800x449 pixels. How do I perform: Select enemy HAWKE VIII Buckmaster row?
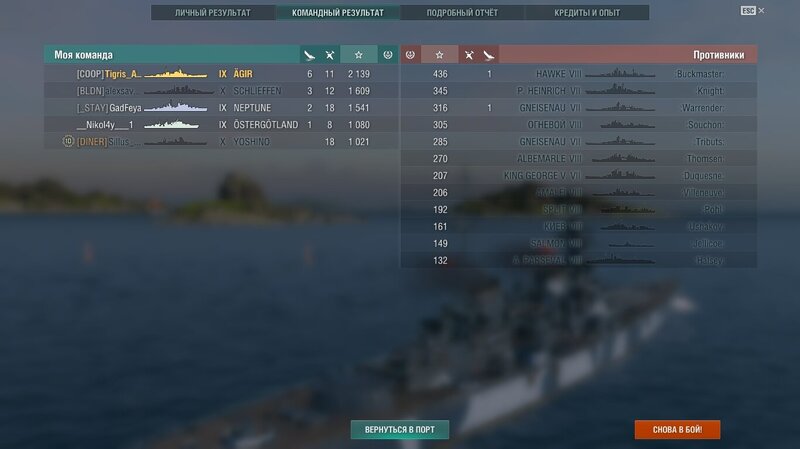(x=579, y=74)
